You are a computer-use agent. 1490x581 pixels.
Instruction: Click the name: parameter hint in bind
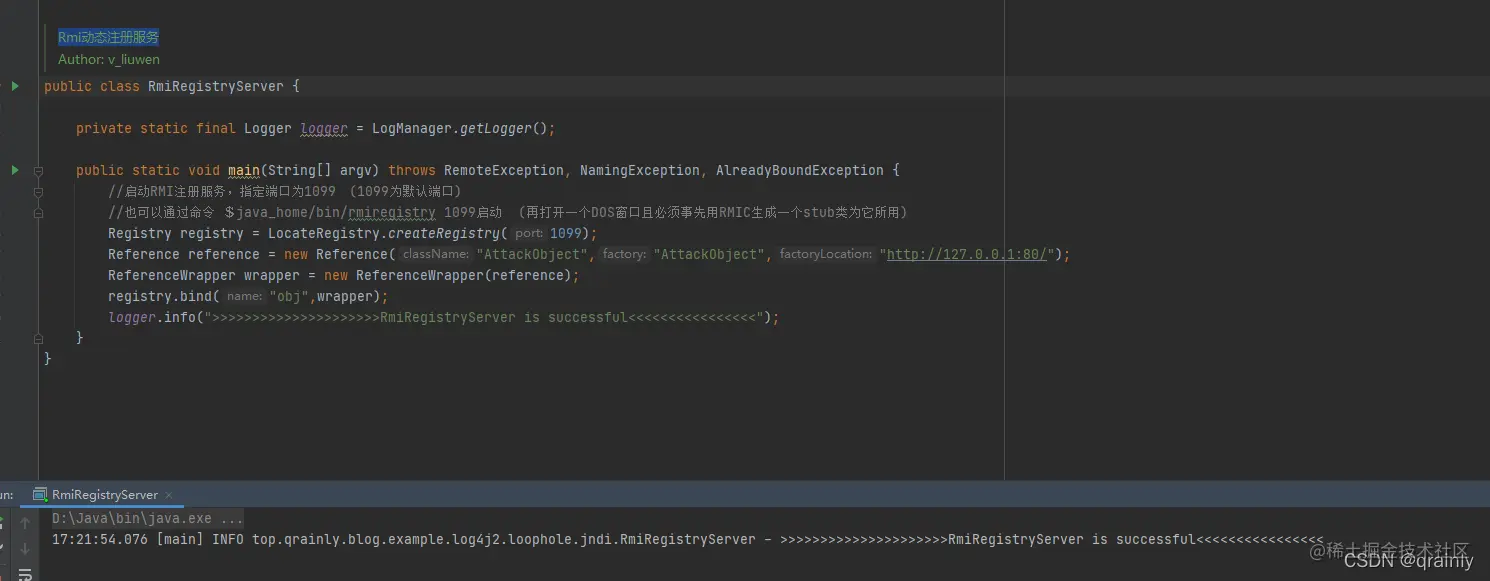click(244, 296)
